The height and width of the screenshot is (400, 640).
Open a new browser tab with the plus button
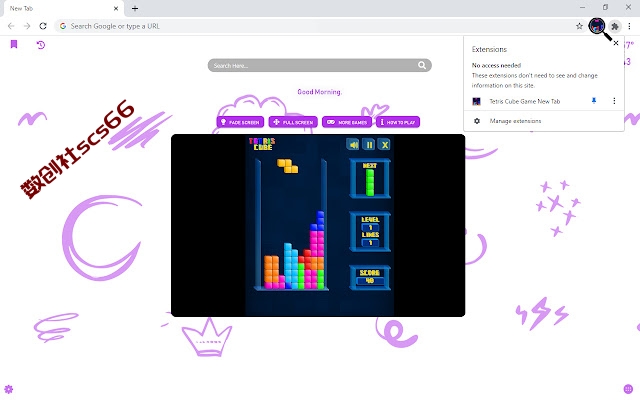(135, 8)
